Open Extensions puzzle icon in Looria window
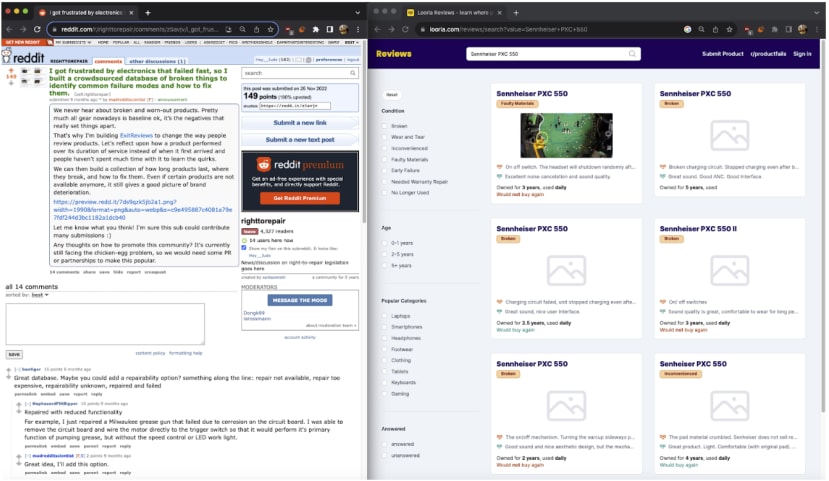 (x=775, y=29)
